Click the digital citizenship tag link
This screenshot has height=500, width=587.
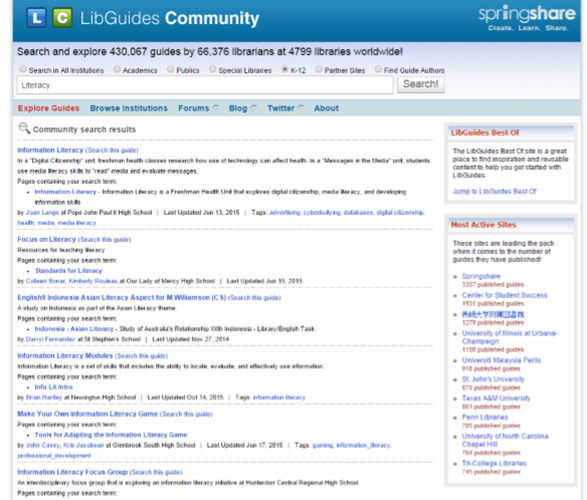(x=400, y=213)
